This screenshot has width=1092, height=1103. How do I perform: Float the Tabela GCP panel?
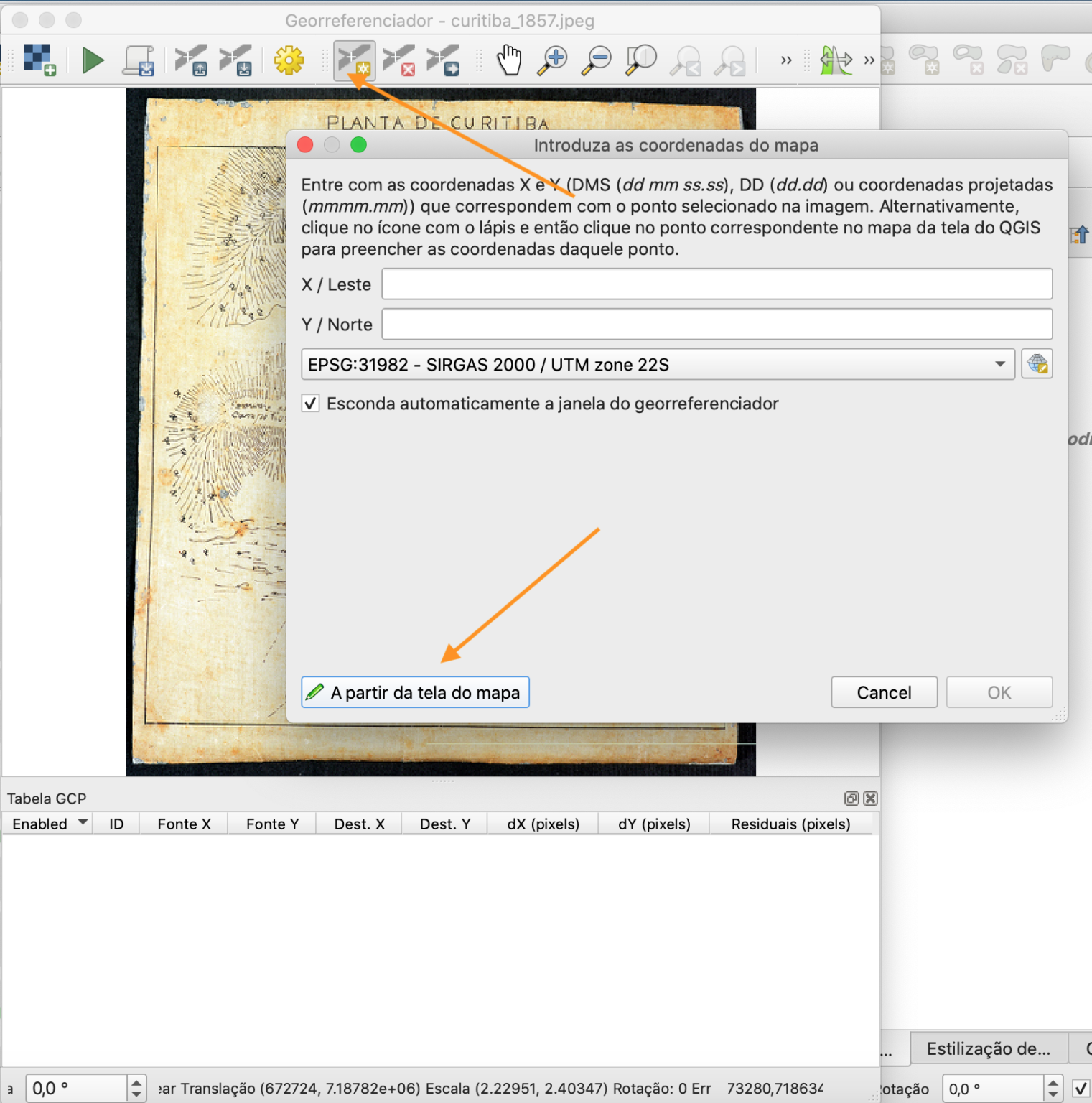[851, 799]
